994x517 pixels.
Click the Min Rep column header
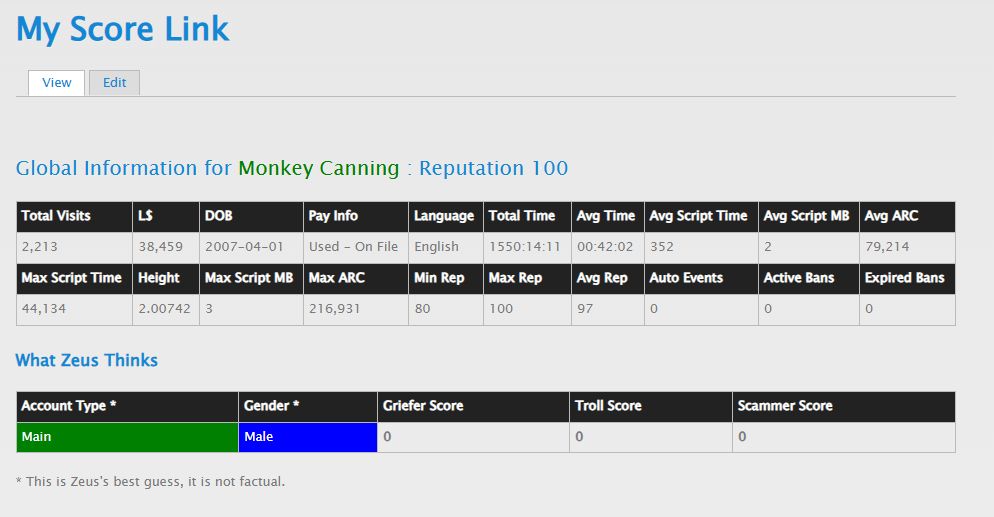coord(446,279)
